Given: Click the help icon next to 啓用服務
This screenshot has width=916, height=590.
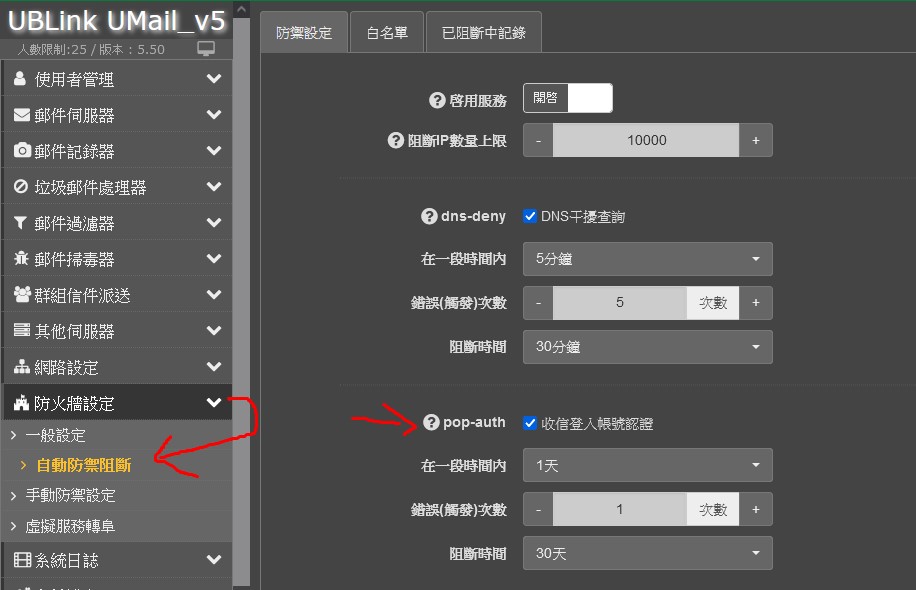Looking at the screenshot, I should (x=436, y=100).
